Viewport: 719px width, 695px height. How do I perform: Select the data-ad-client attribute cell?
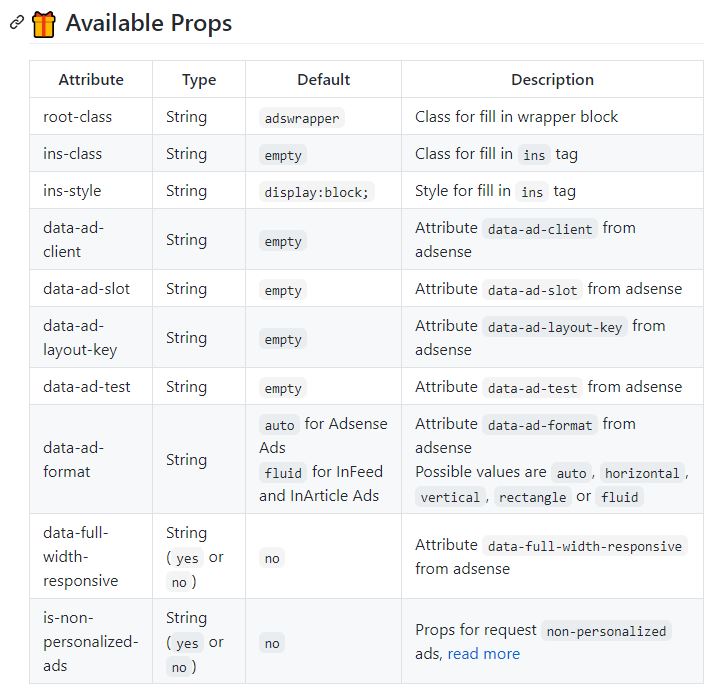click(91, 239)
